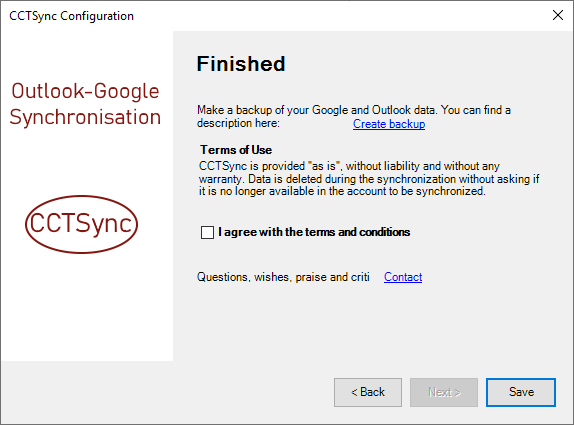Click the white left banner panel background
Screen dimensions: 574x425
click(87, 311)
